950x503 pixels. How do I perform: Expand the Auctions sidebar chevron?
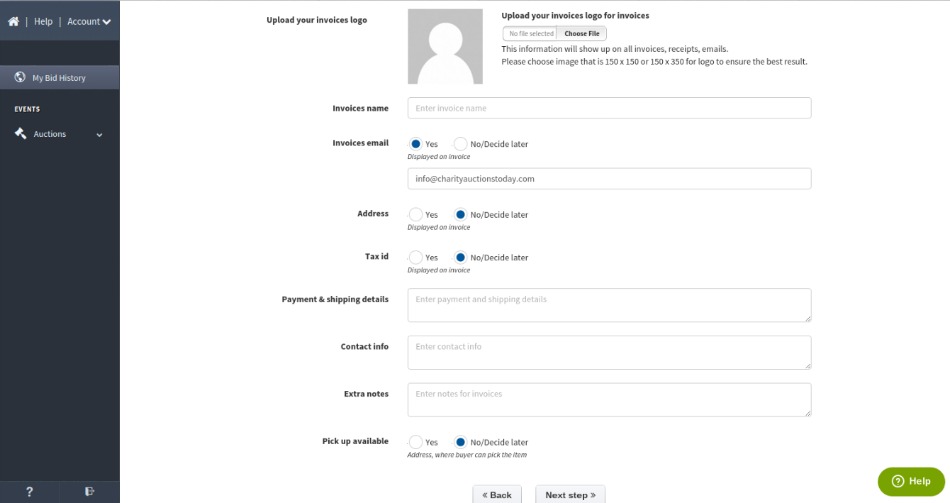pos(99,135)
